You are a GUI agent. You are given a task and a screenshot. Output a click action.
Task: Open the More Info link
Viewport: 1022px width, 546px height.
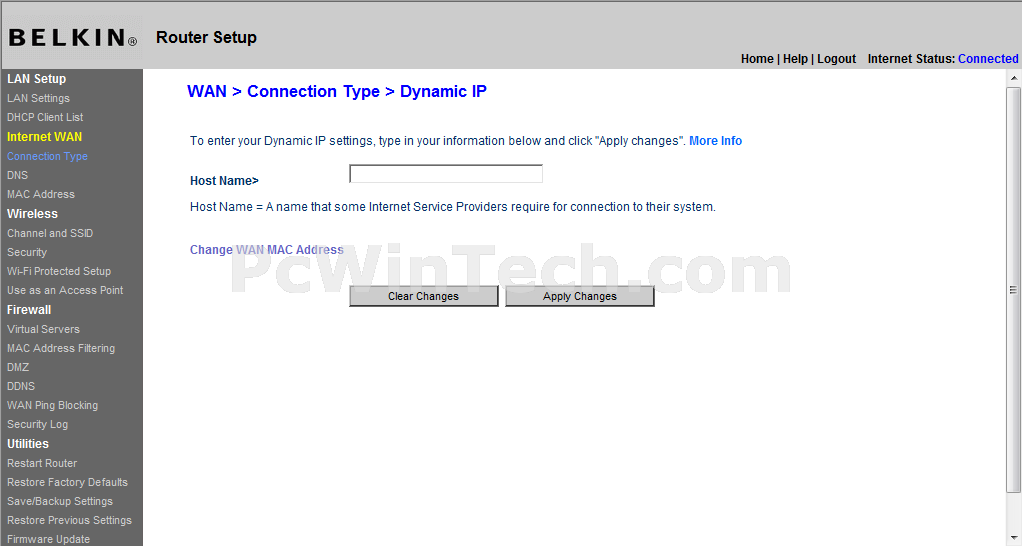(x=716, y=141)
